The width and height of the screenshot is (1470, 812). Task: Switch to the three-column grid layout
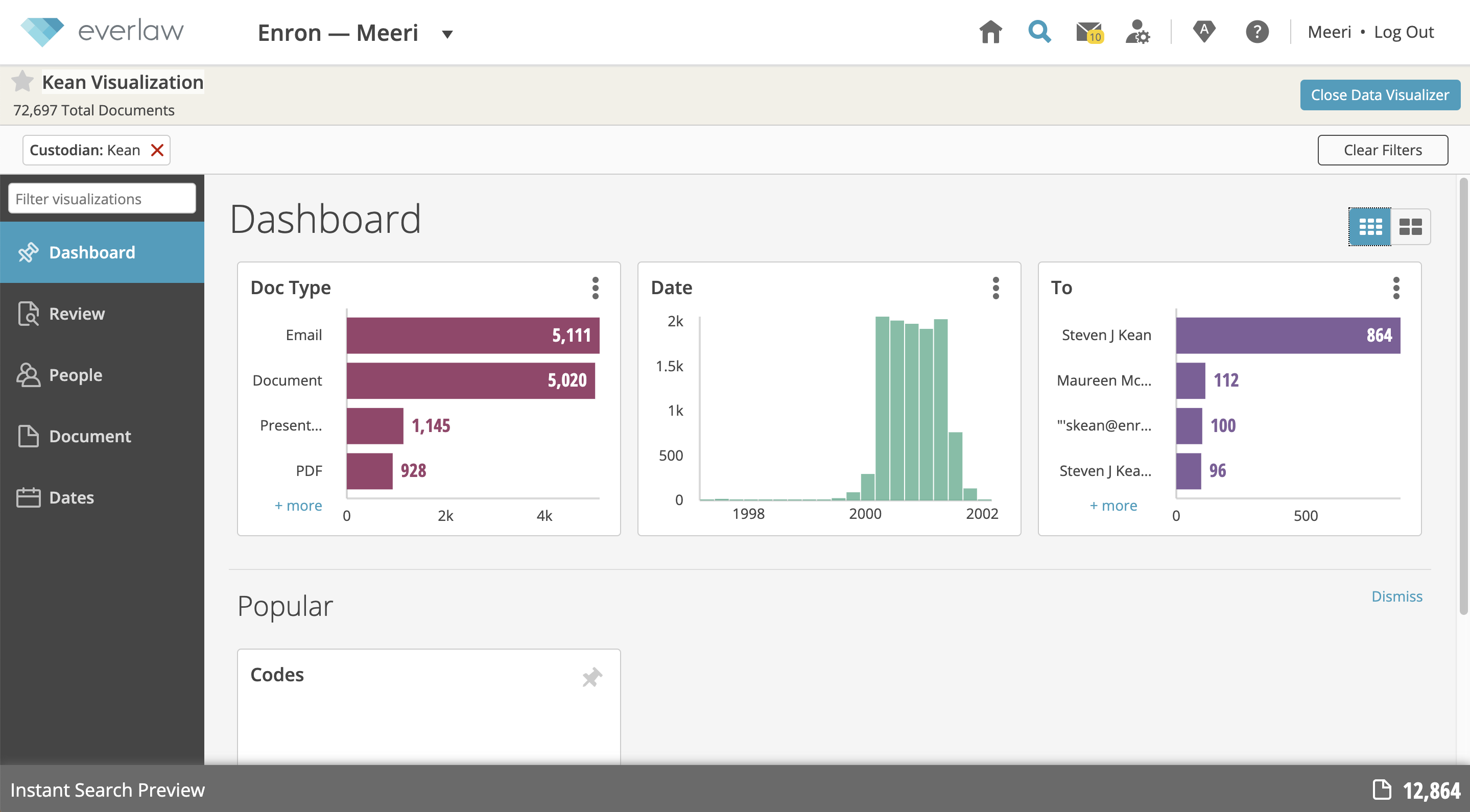(1369, 227)
